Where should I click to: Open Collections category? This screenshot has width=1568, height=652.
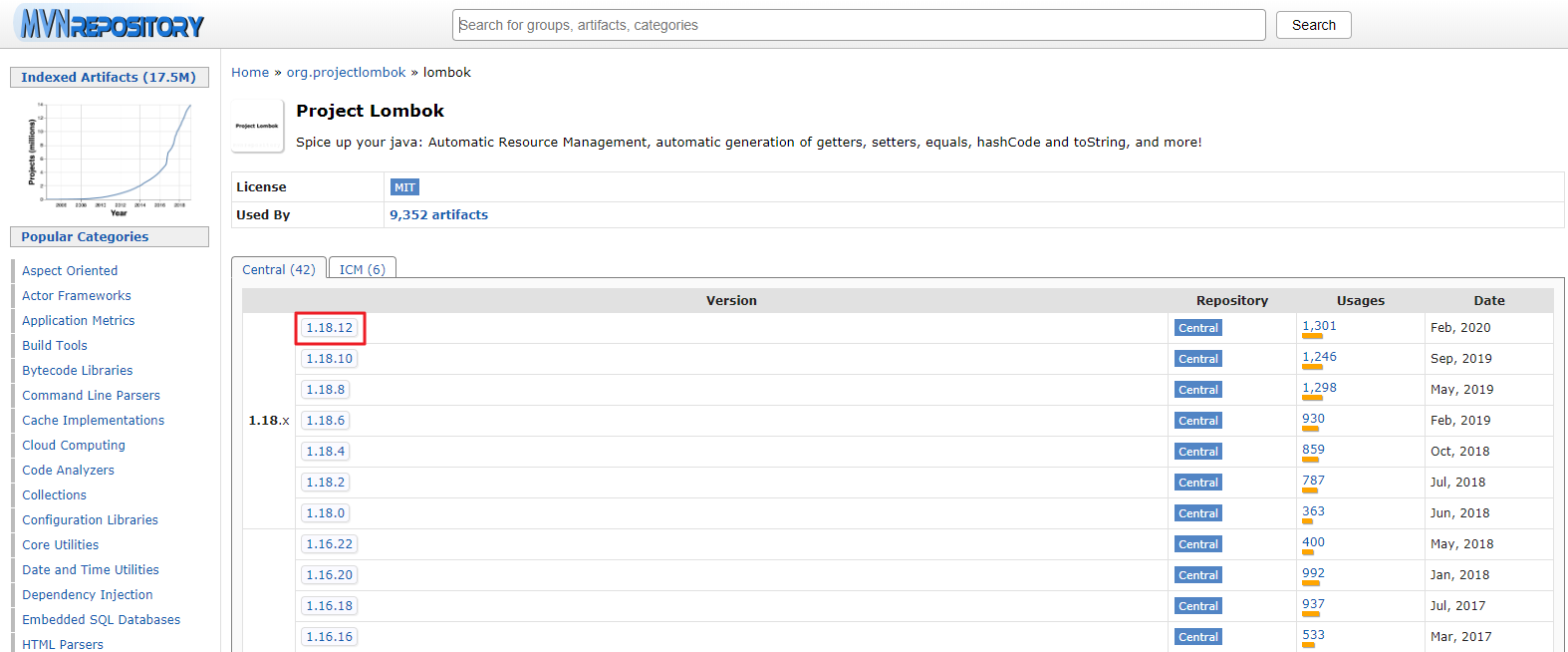54,495
